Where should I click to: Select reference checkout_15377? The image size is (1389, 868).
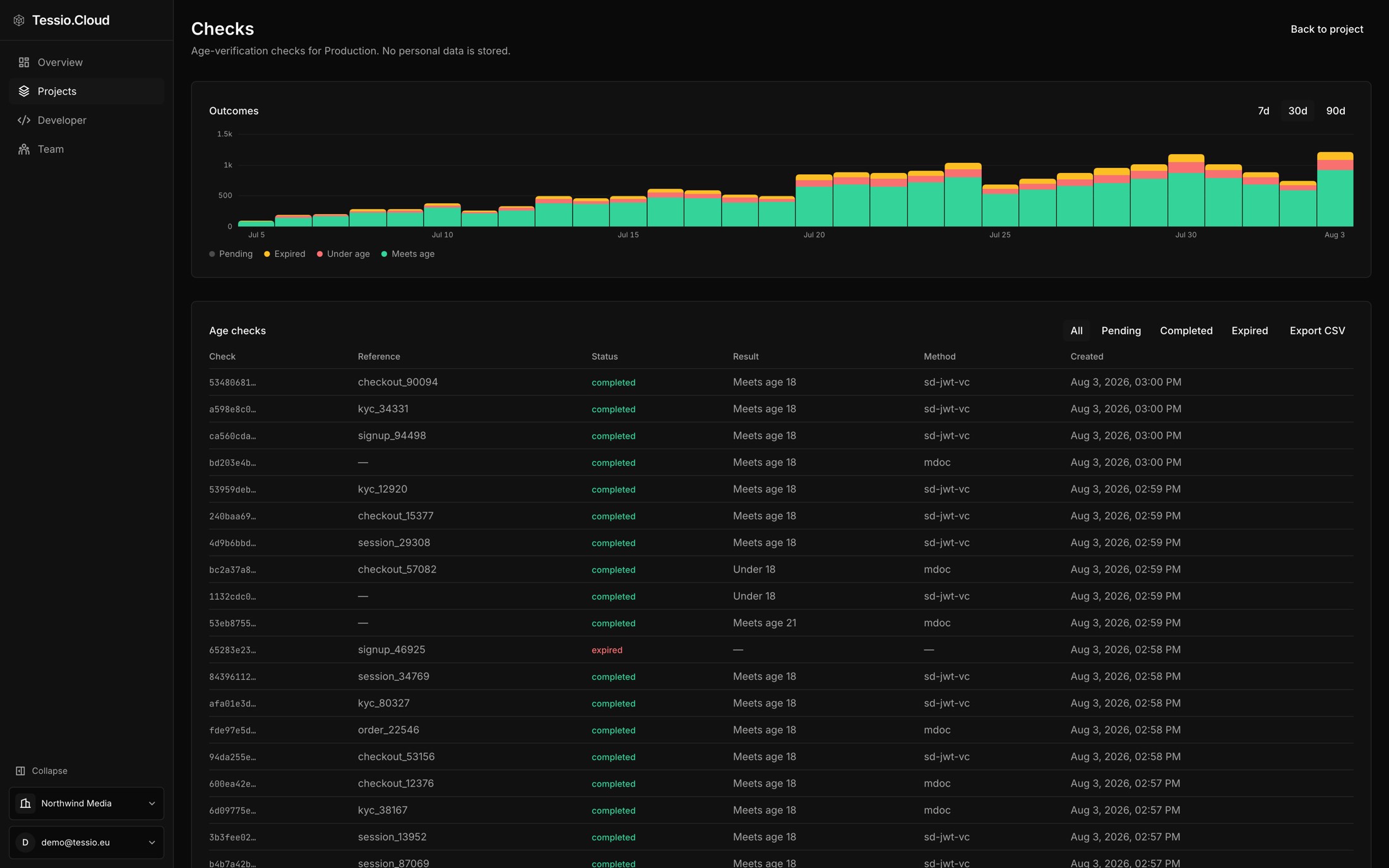pyautogui.click(x=395, y=516)
